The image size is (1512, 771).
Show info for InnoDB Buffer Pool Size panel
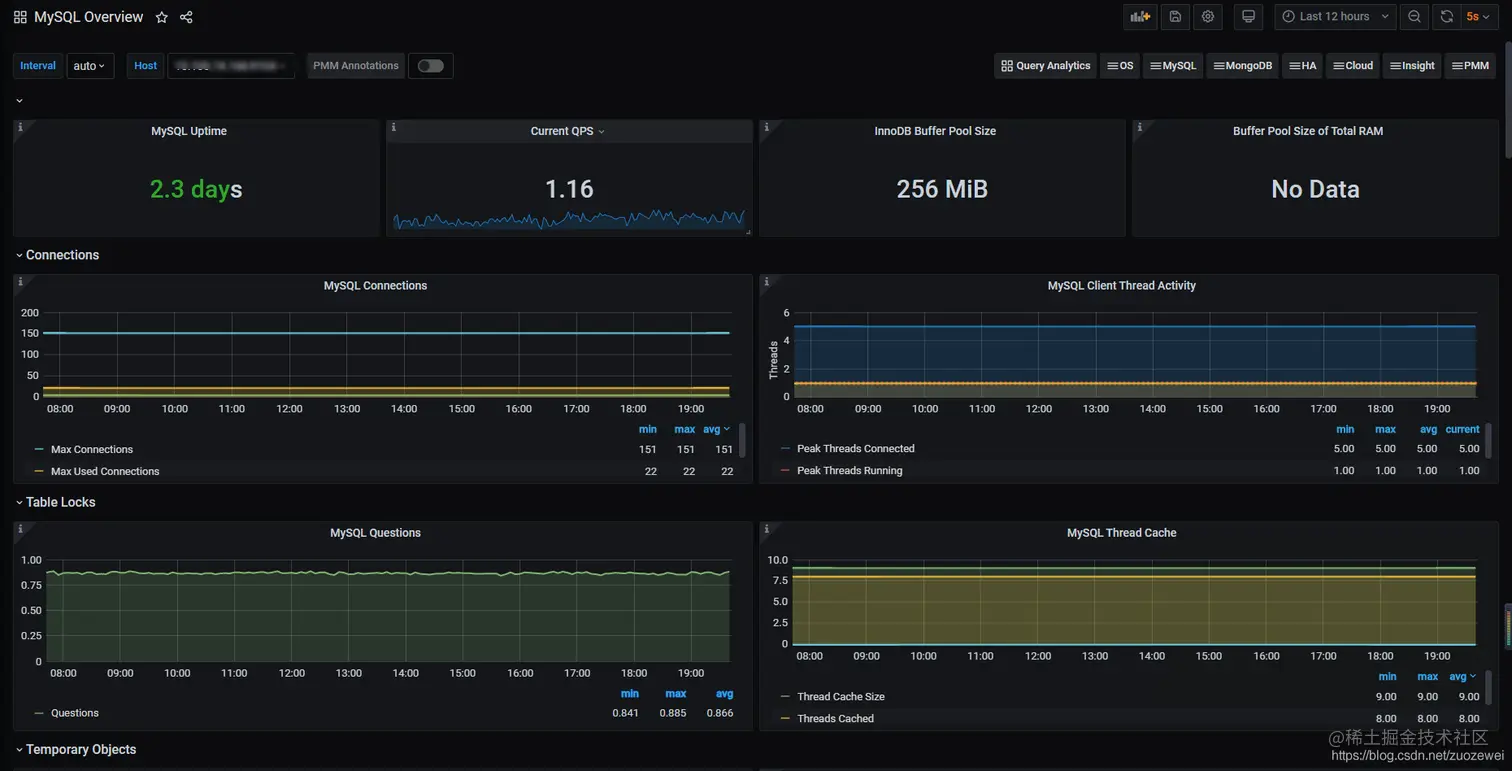coord(766,127)
